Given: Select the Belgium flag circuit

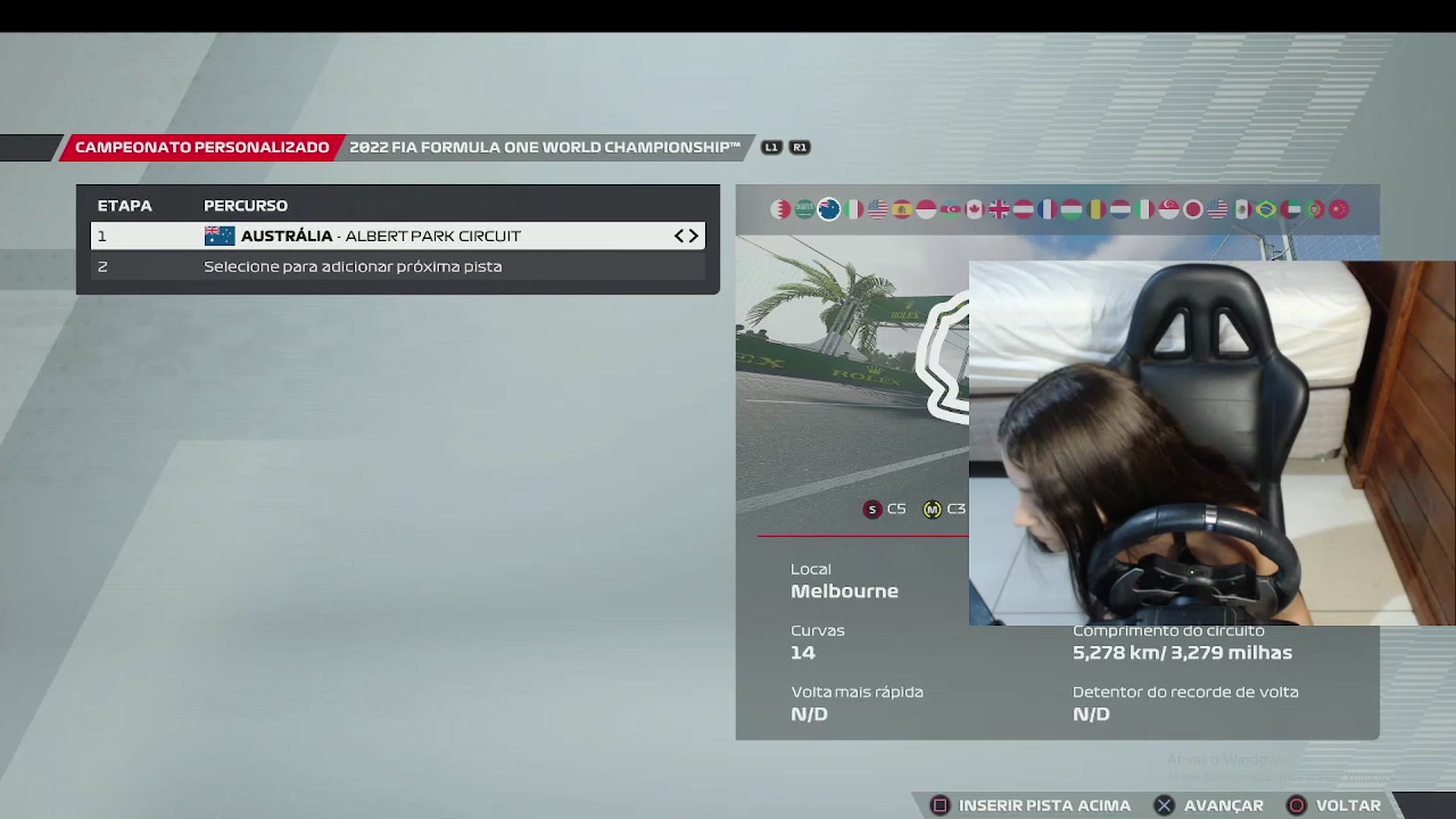Looking at the screenshot, I should coord(1096,209).
